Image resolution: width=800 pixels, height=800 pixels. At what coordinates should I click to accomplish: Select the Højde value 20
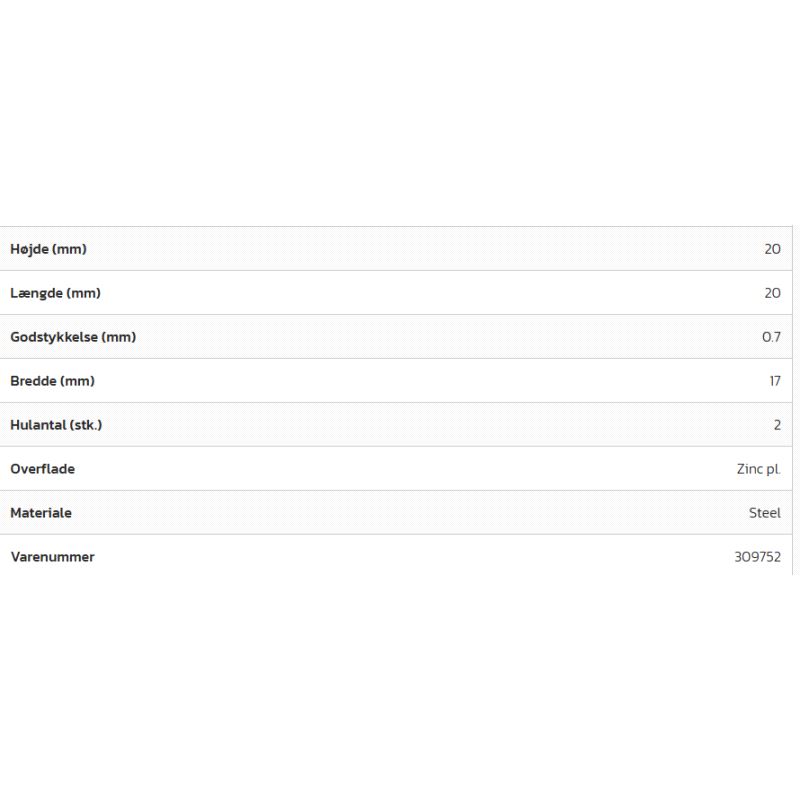coord(772,249)
